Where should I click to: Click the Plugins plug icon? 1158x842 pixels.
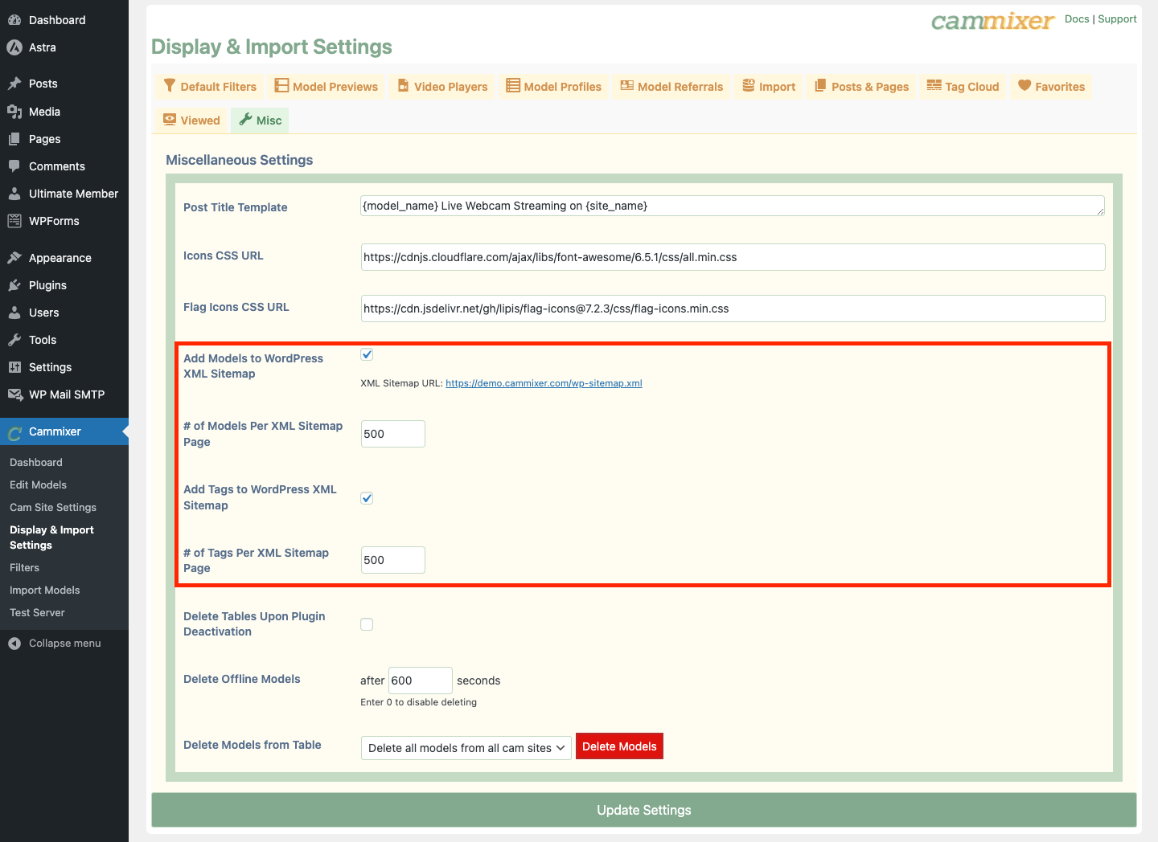(x=14, y=285)
